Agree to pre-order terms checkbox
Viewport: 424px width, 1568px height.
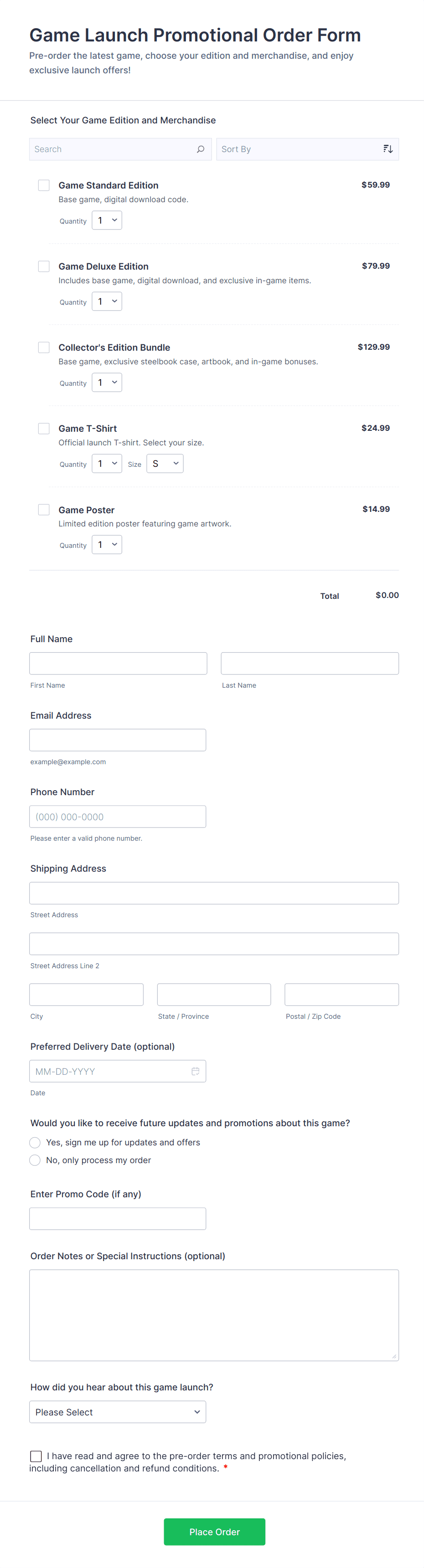[x=36, y=1456]
